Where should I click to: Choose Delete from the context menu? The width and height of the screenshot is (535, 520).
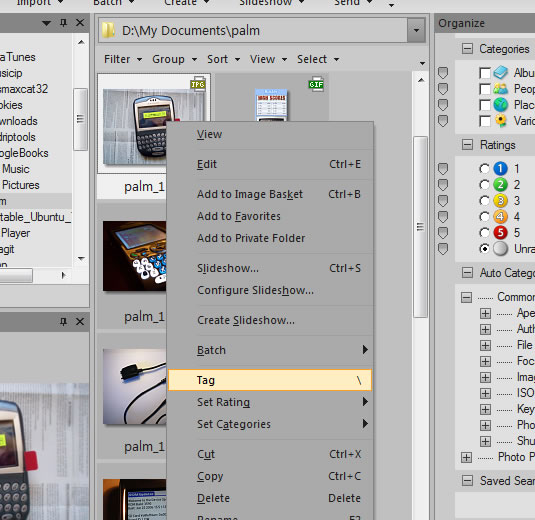tap(270, 499)
